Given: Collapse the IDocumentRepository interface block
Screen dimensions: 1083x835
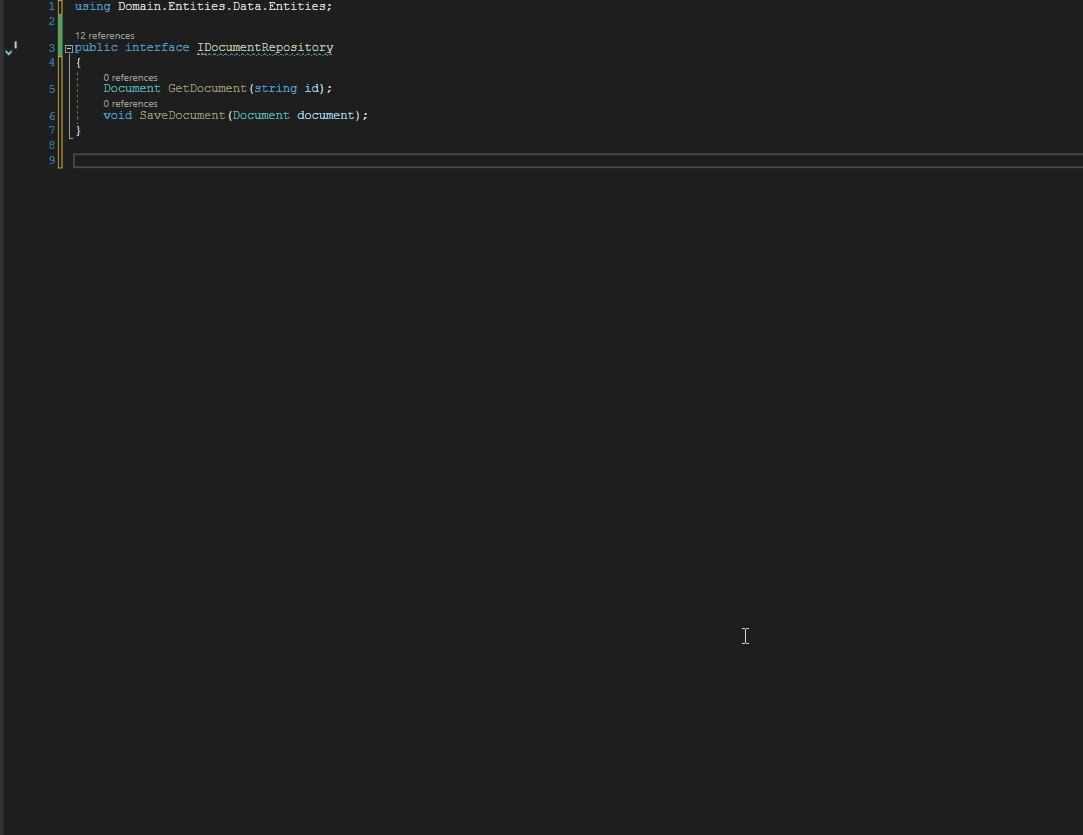Looking at the screenshot, I should [x=69, y=48].
